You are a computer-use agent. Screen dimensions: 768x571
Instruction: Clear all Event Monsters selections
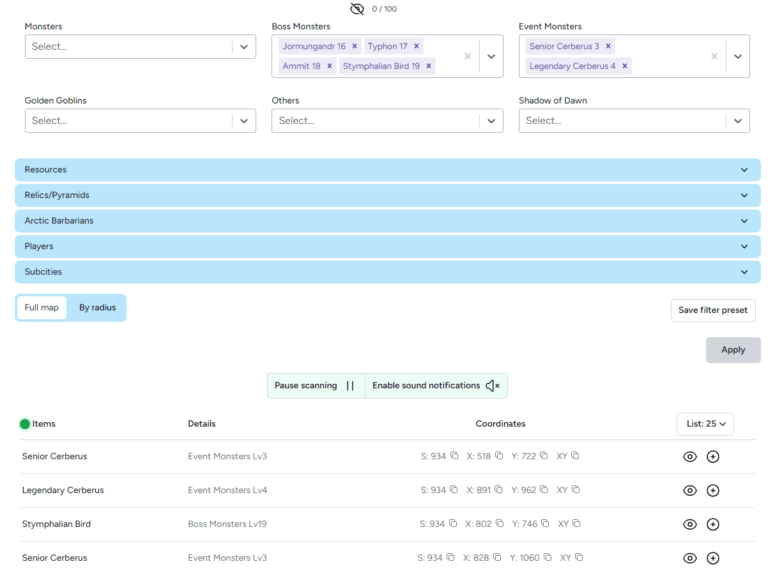tap(714, 56)
